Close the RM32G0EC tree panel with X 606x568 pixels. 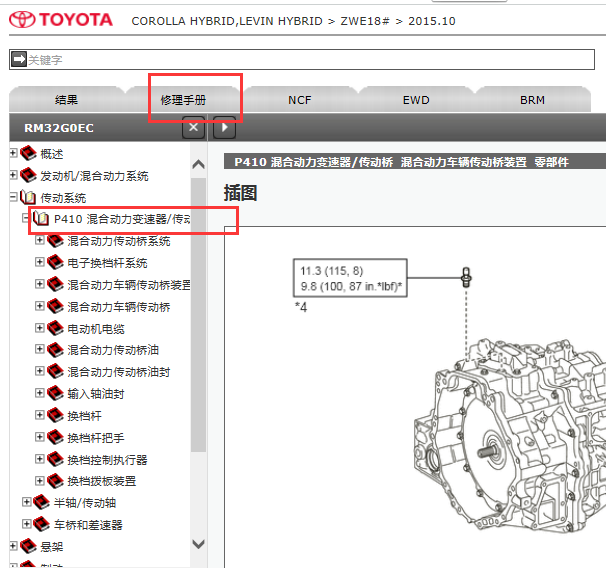pyautogui.click(x=193, y=128)
